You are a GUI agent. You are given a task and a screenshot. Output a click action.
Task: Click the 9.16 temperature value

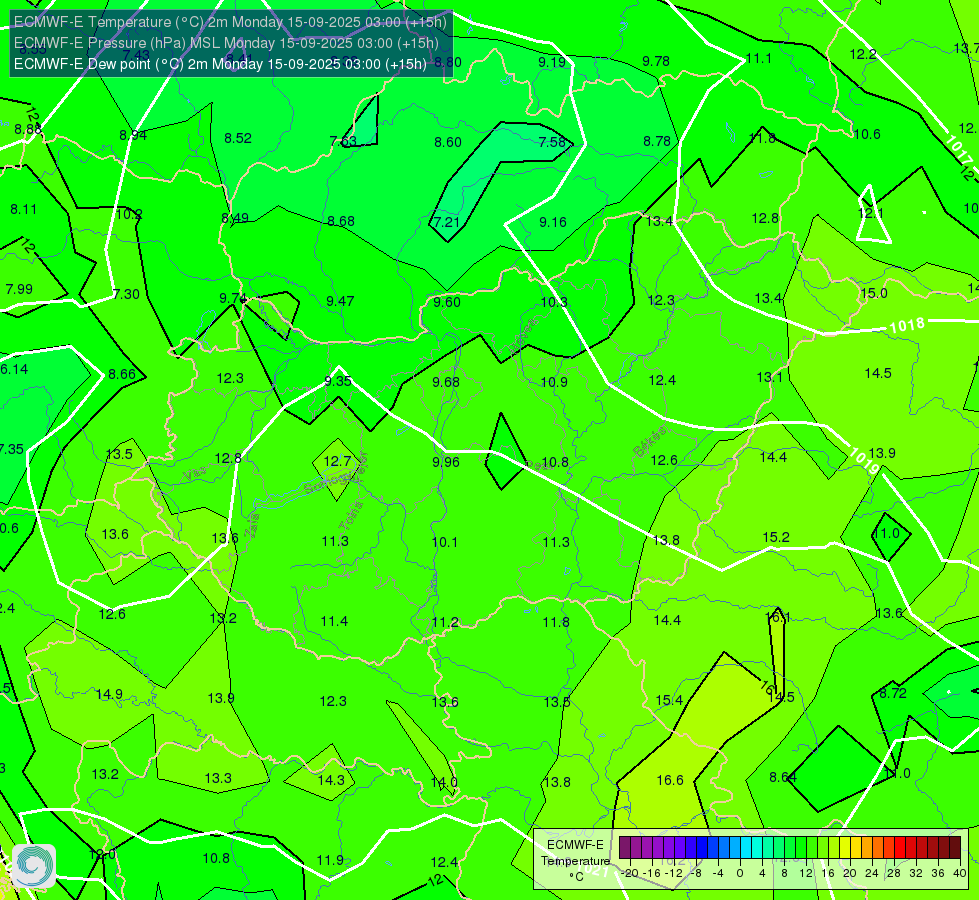tap(553, 222)
